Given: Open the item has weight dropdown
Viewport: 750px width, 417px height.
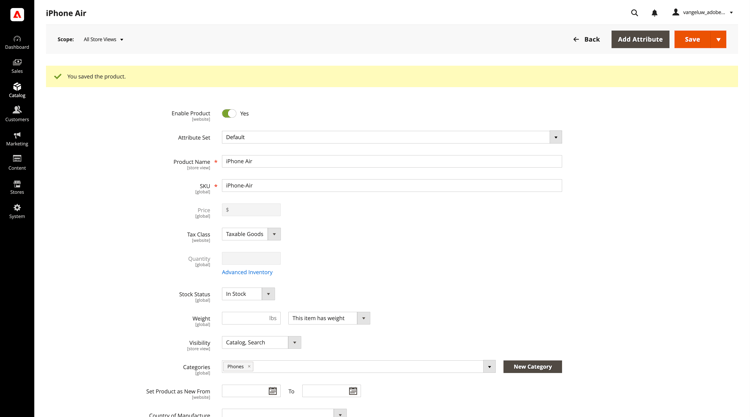Looking at the screenshot, I should tap(329, 318).
